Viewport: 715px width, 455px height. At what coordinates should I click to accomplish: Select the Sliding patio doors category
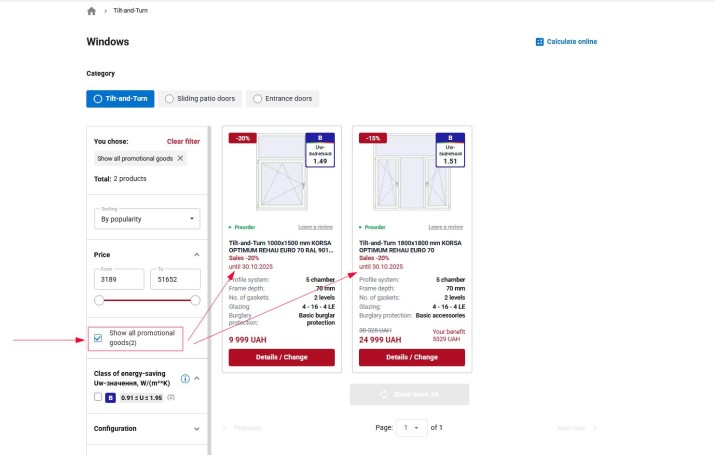[199, 99]
